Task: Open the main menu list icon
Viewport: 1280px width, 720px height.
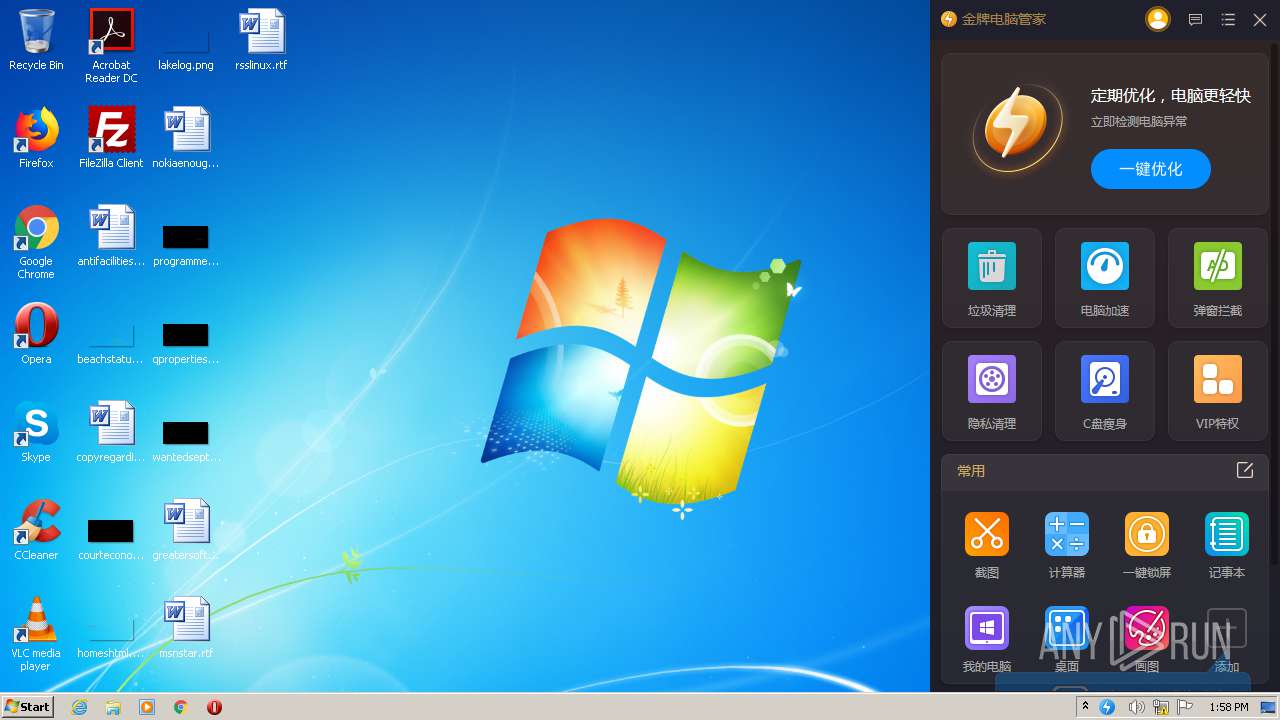Action: point(1228,20)
